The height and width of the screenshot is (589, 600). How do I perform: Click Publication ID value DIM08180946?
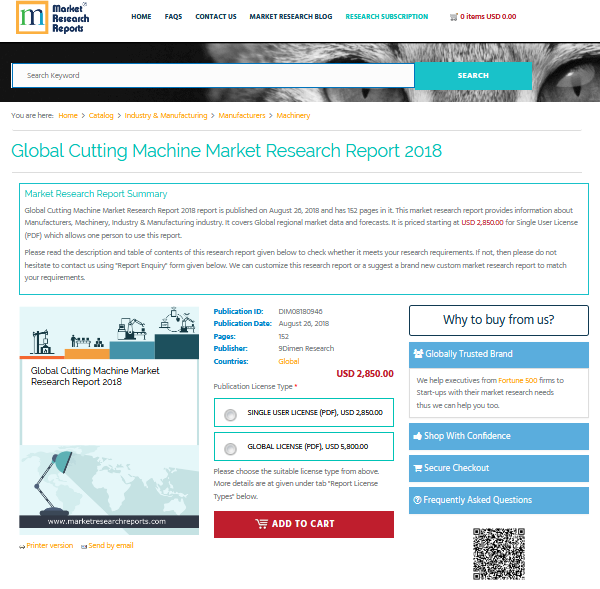pyautogui.click(x=300, y=312)
